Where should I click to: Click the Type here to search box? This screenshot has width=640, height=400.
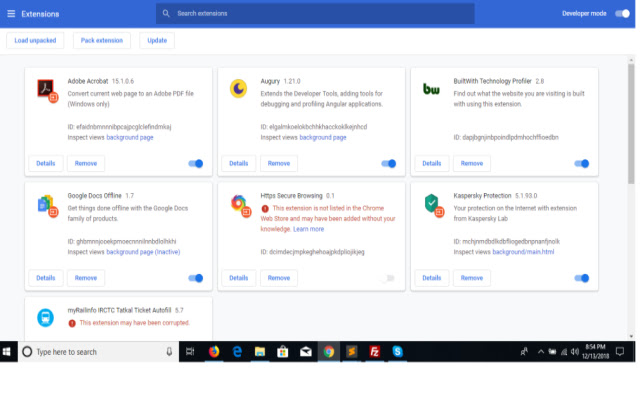click(98, 352)
